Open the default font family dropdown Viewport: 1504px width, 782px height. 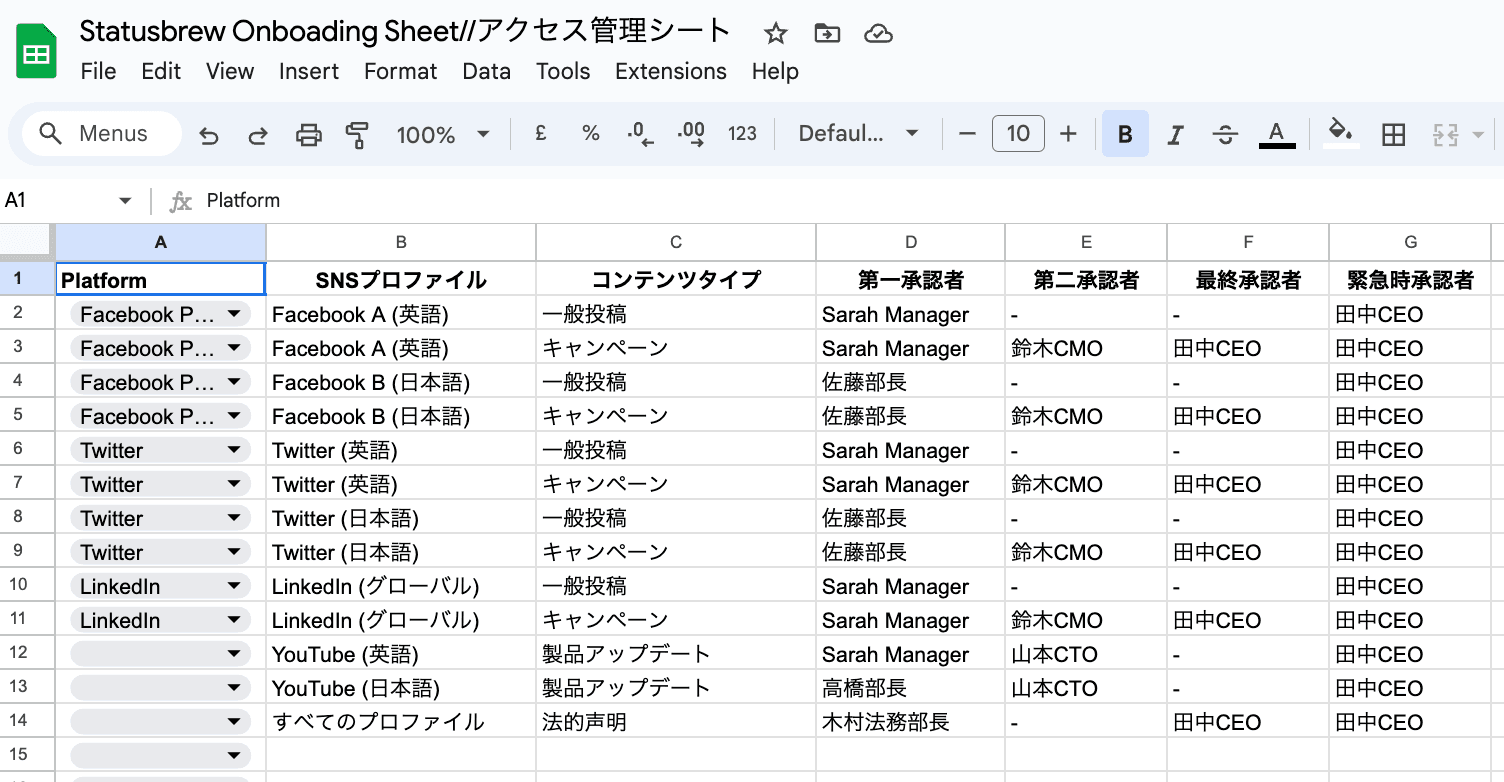tap(858, 134)
